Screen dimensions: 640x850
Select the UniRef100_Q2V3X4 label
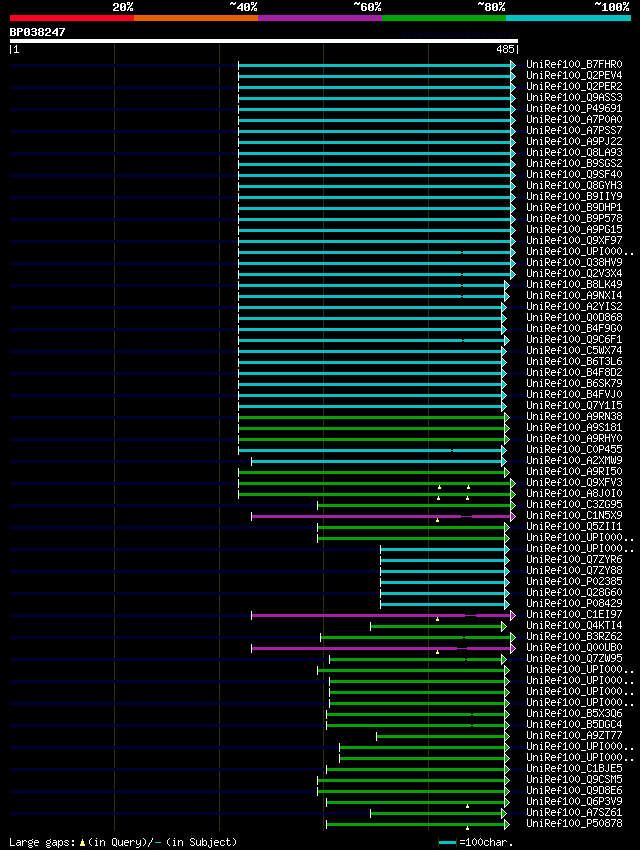[574, 273]
